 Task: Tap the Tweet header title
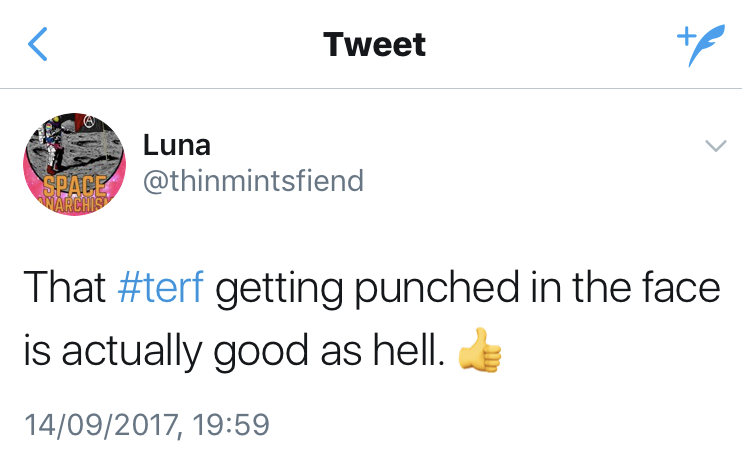[x=374, y=44]
